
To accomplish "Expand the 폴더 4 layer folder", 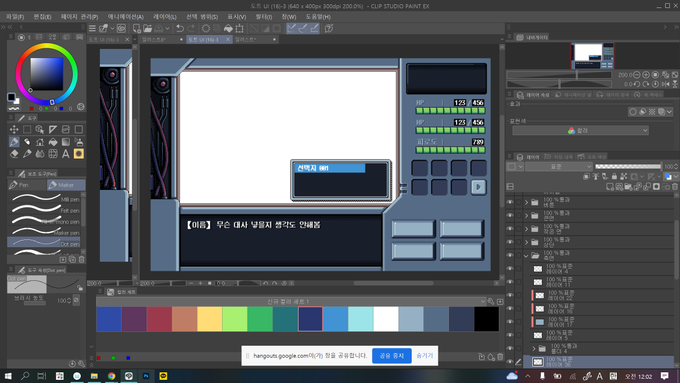I will coord(534,348).
